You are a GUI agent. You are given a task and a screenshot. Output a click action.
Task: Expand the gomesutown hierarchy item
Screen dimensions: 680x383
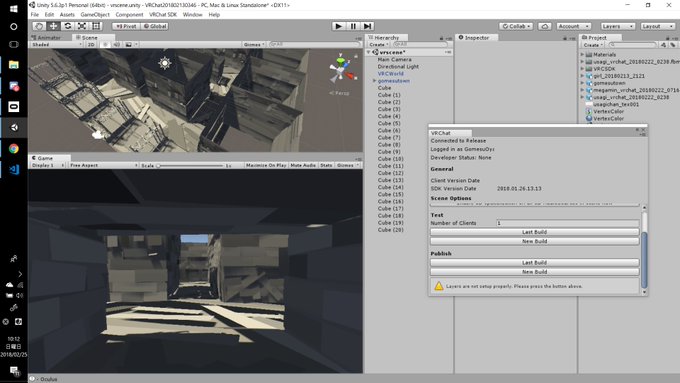[x=374, y=81]
